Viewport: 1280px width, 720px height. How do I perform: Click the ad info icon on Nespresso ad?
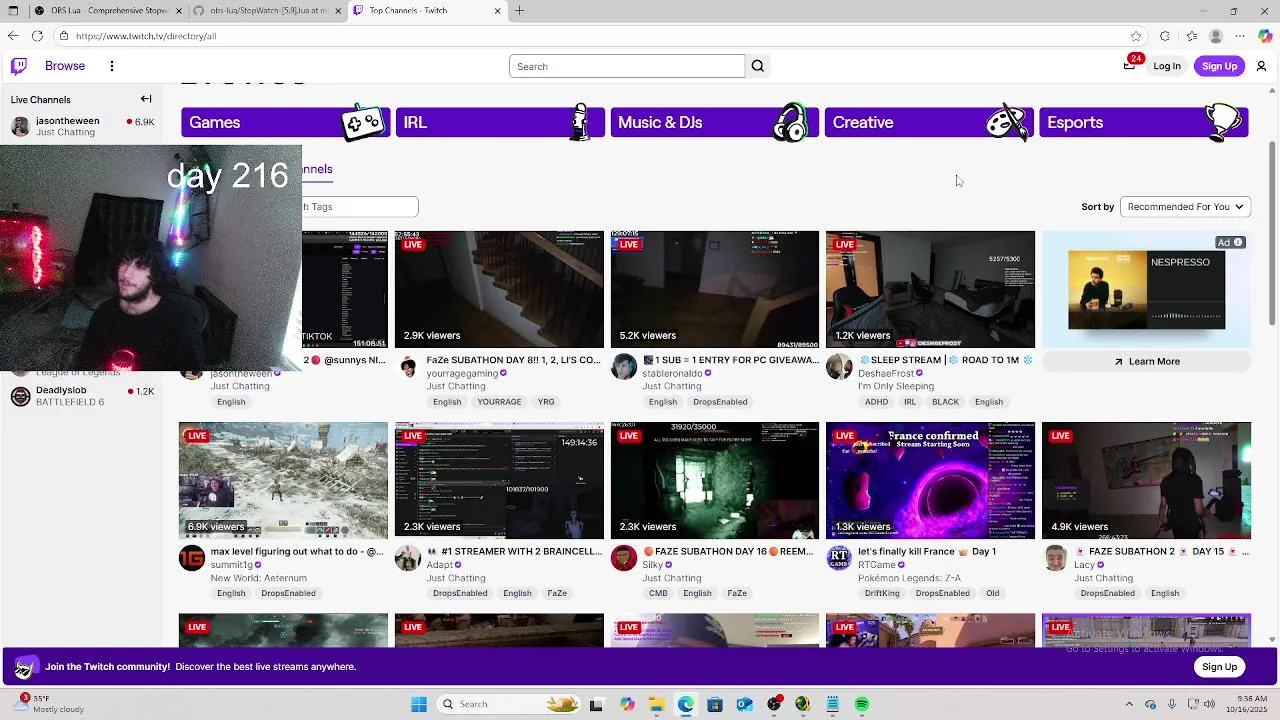(1238, 242)
